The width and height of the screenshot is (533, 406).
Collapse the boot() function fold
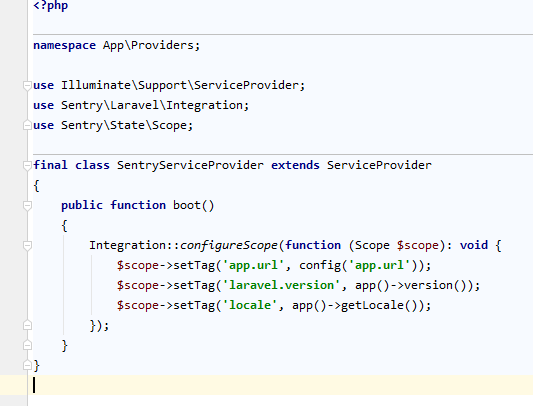pos(27,205)
